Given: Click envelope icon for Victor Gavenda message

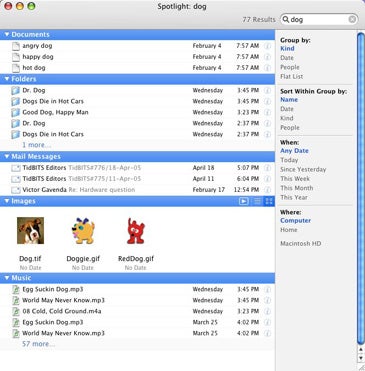Looking at the screenshot, I should pos(16,190).
